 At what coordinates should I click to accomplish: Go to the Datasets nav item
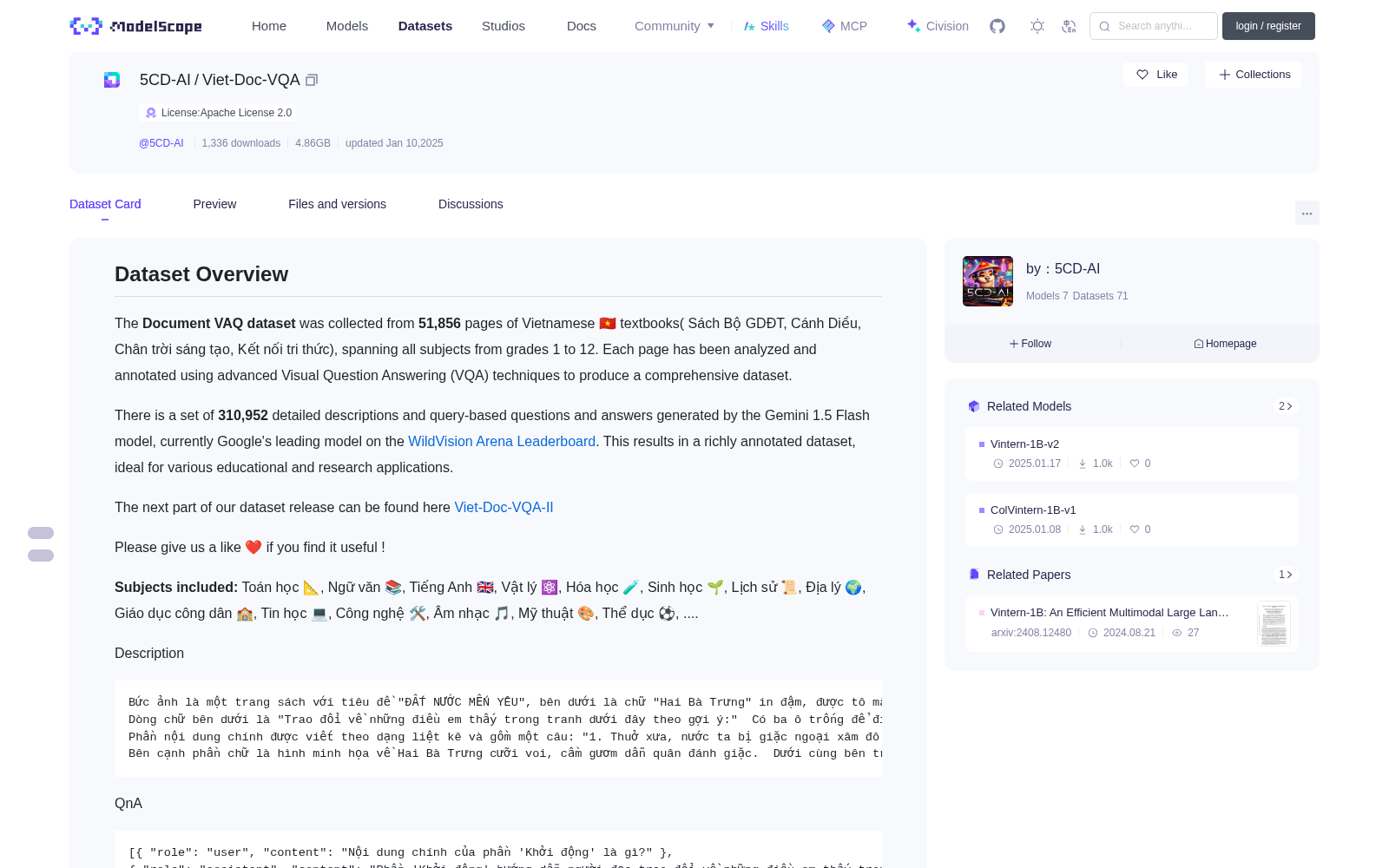[425, 26]
